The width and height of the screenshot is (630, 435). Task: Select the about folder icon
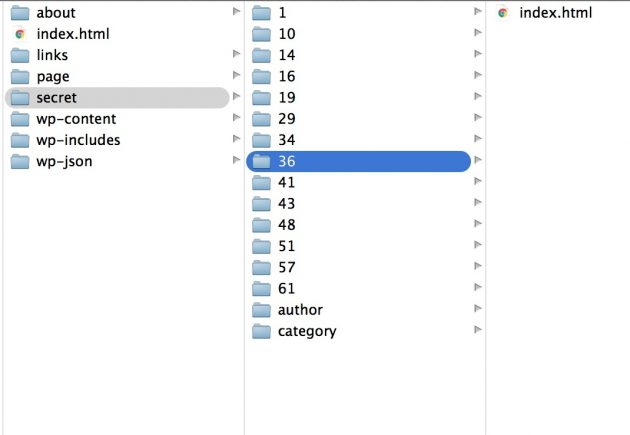pos(20,13)
